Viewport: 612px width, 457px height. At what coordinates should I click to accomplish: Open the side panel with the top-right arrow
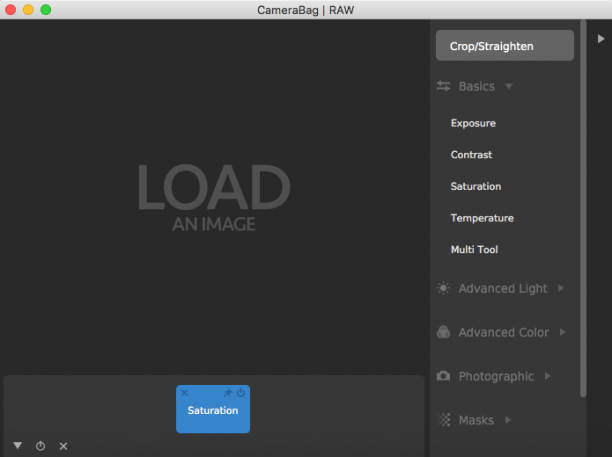click(601, 39)
